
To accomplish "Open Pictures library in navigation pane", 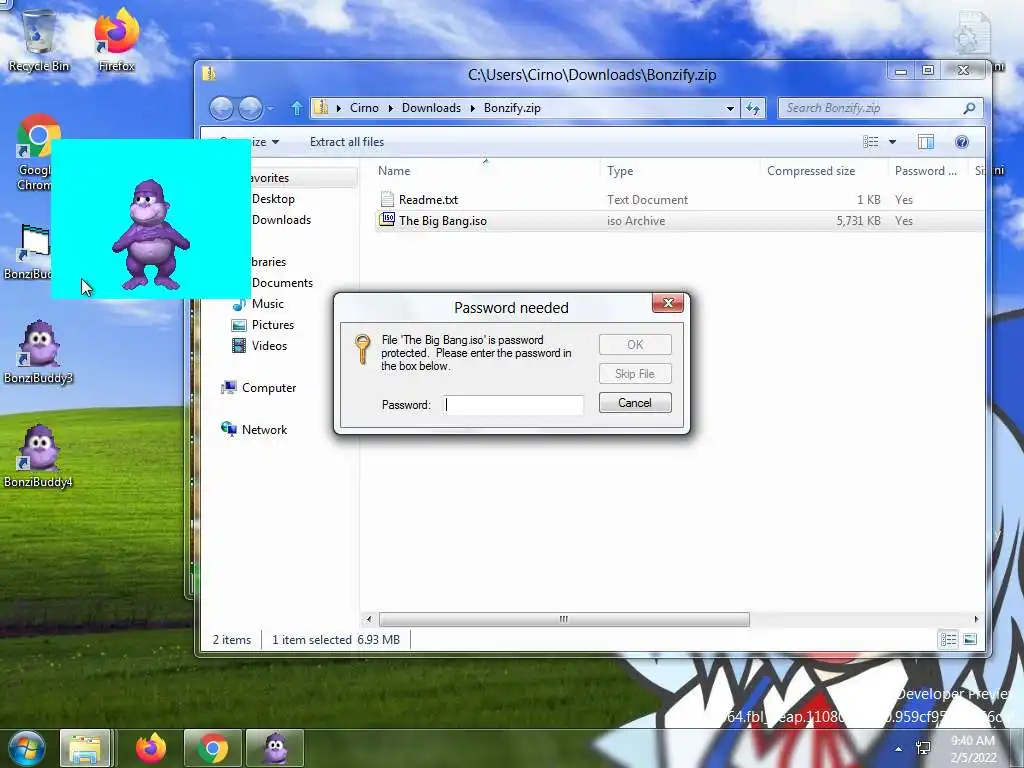I will pyautogui.click(x=273, y=325).
